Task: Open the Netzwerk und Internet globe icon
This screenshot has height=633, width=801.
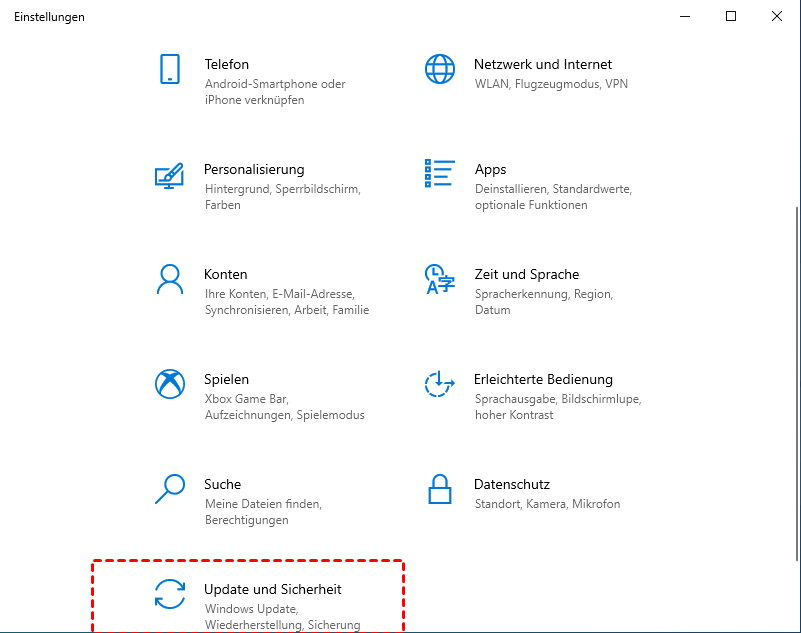Action: click(439, 69)
